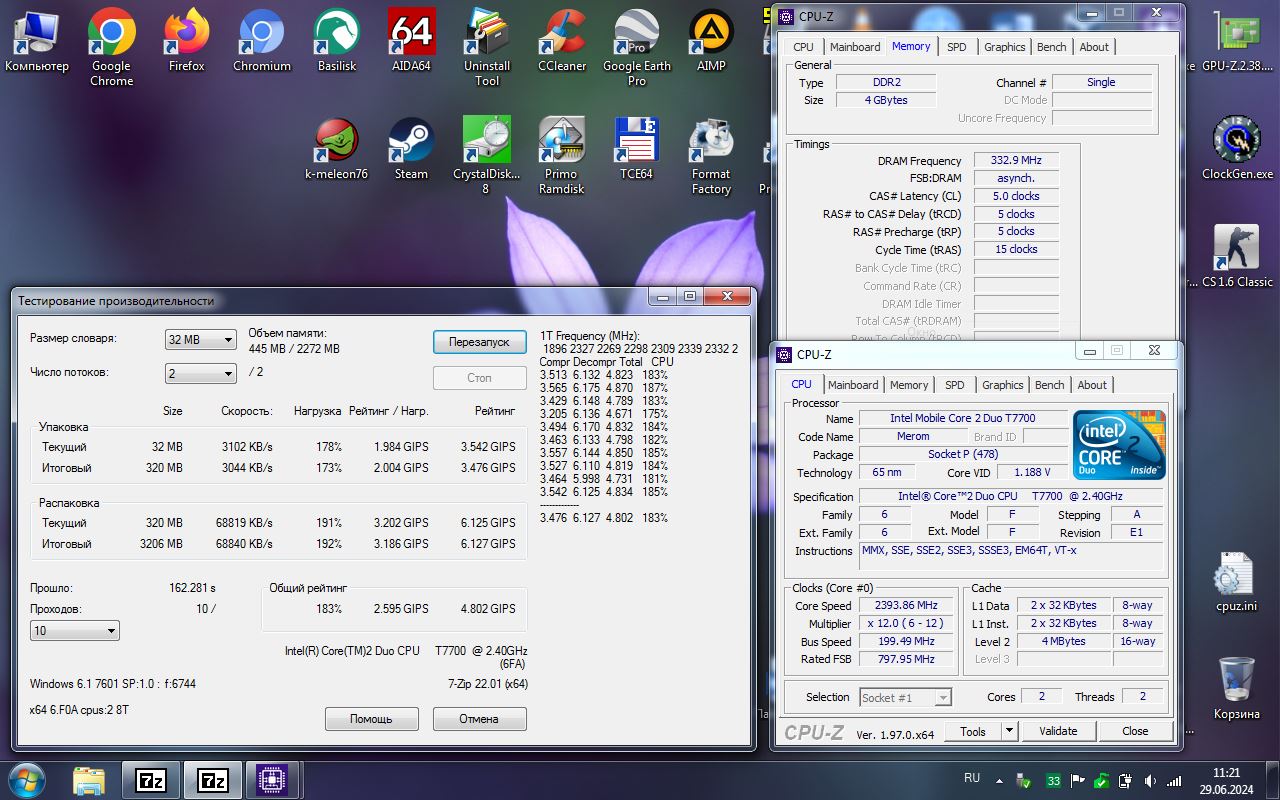
Task: Open the Проходов 10 dropdown
Action: (x=75, y=631)
